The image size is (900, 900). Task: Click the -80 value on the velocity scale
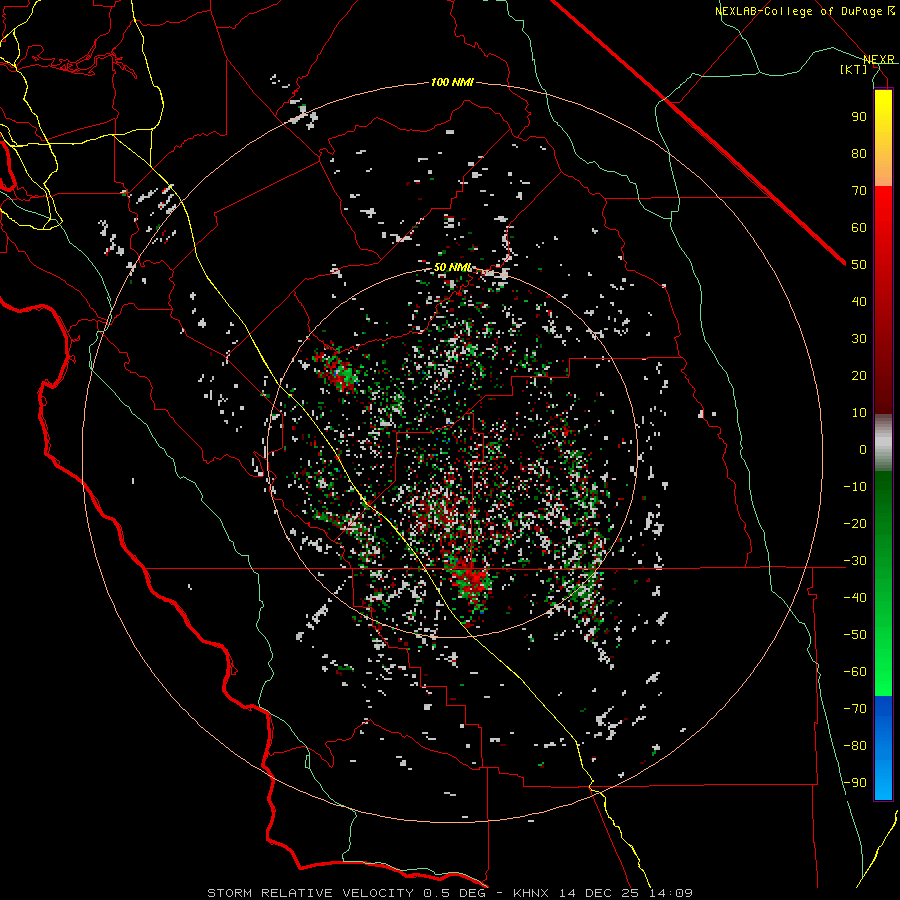(855, 746)
